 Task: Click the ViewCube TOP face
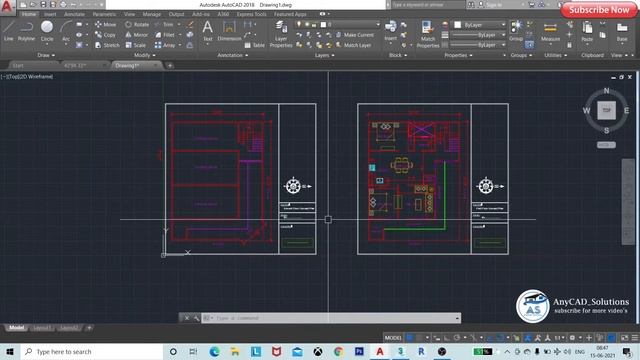click(607, 110)
